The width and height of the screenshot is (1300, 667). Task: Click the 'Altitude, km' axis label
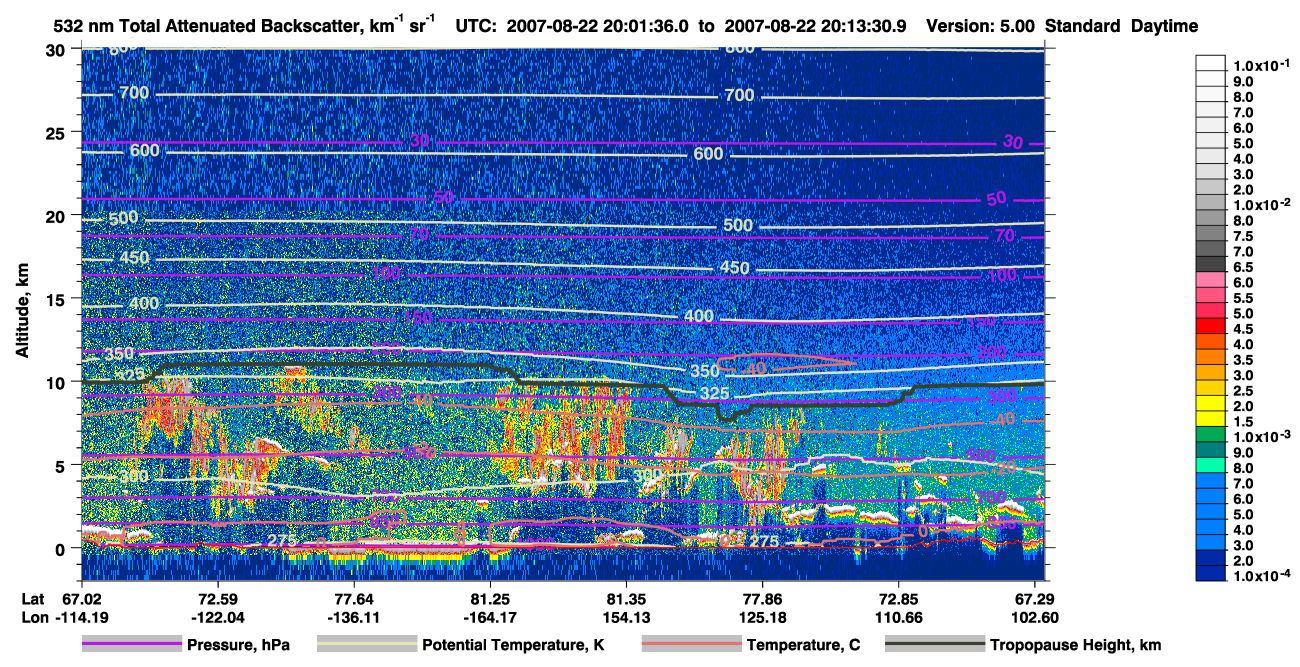coord(22,312)
